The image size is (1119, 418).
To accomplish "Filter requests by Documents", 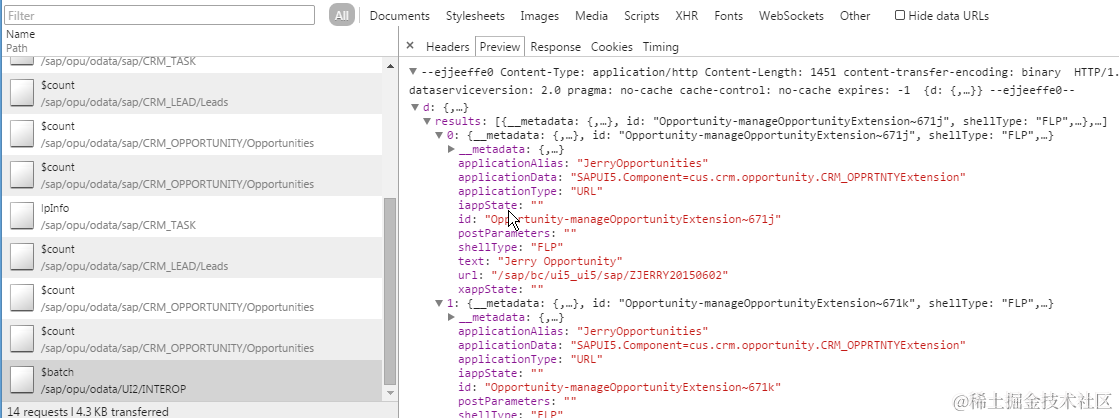I will (400, 16).
